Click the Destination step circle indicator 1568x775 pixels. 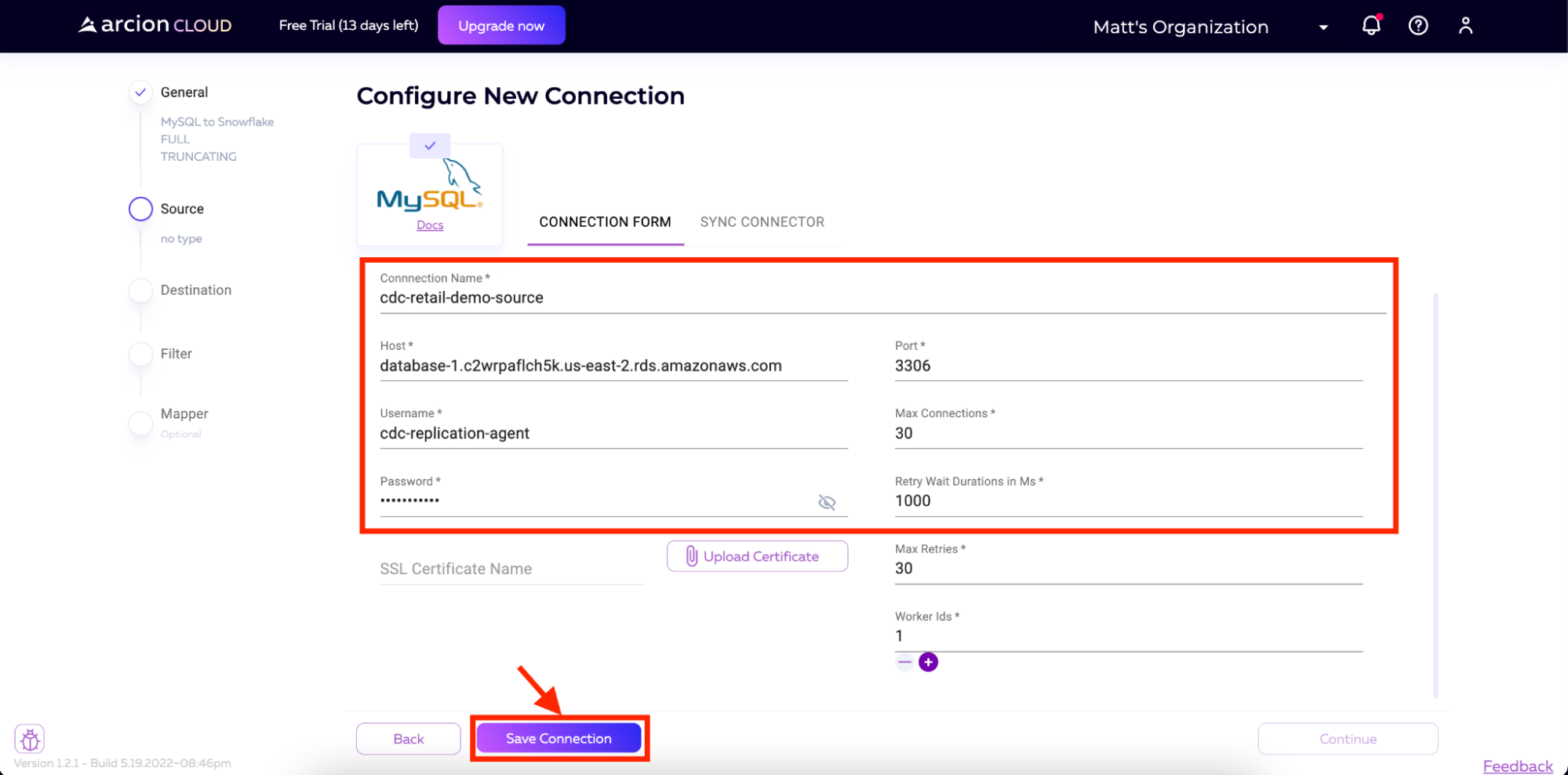click(x=140, y=290)
